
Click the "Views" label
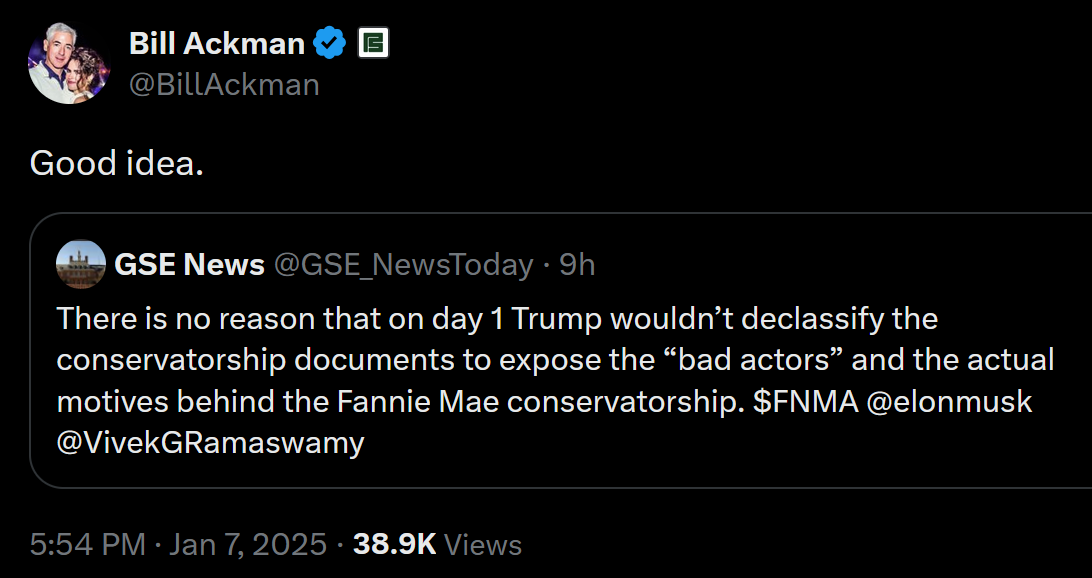[483, 544]
